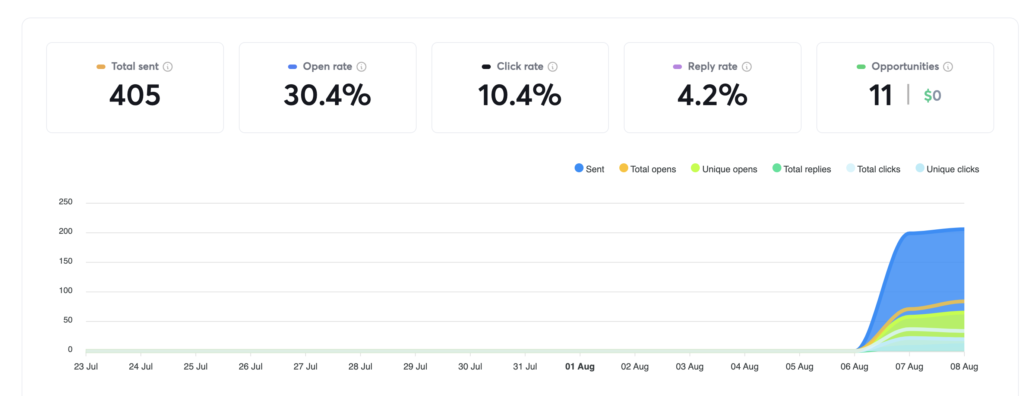Select the $0 opportunities value
The height and width of the screenshot is (396, 1024).
click(932, 96)
